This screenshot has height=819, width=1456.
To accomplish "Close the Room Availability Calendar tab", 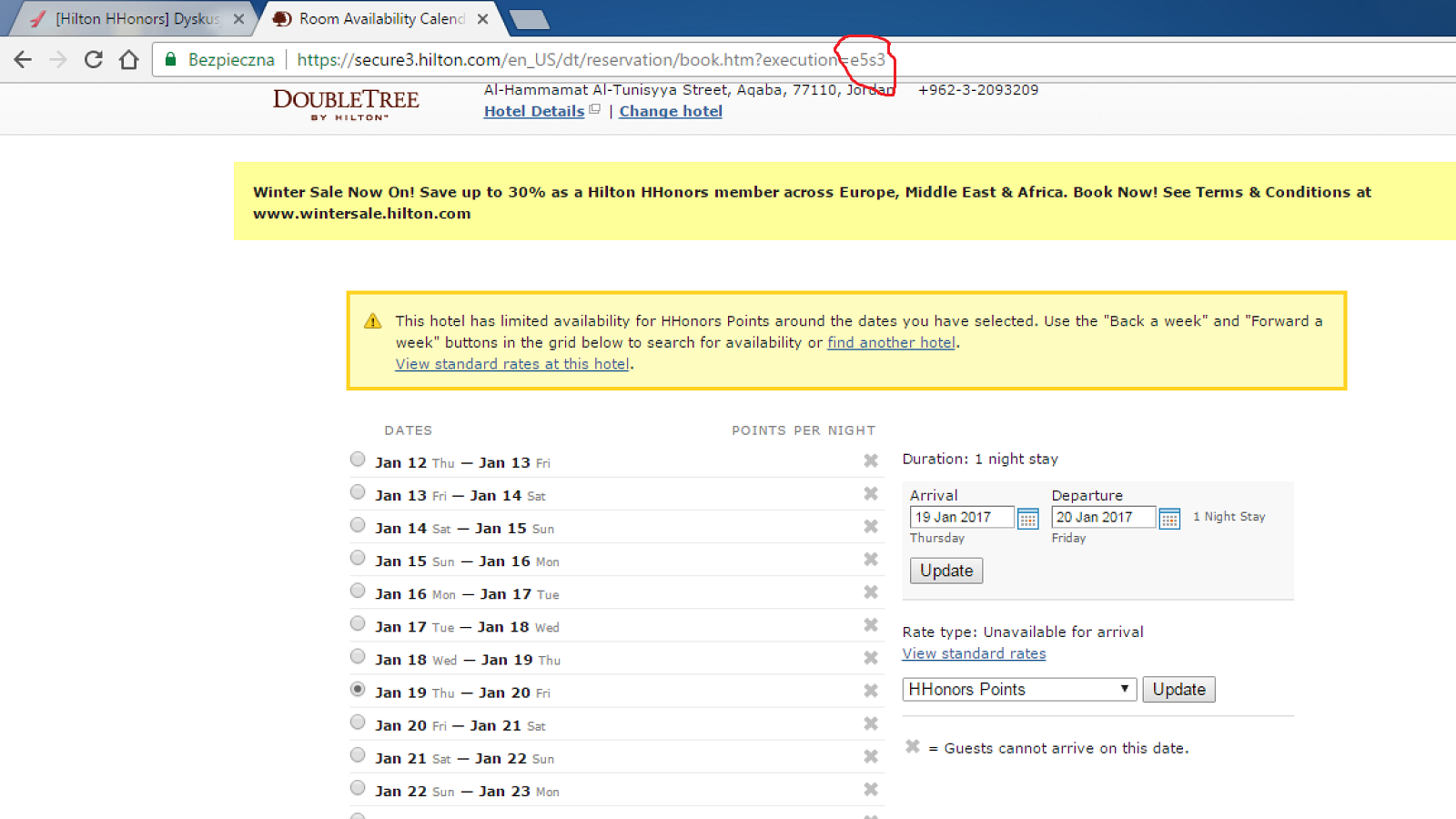I will [x=482, y=19].
